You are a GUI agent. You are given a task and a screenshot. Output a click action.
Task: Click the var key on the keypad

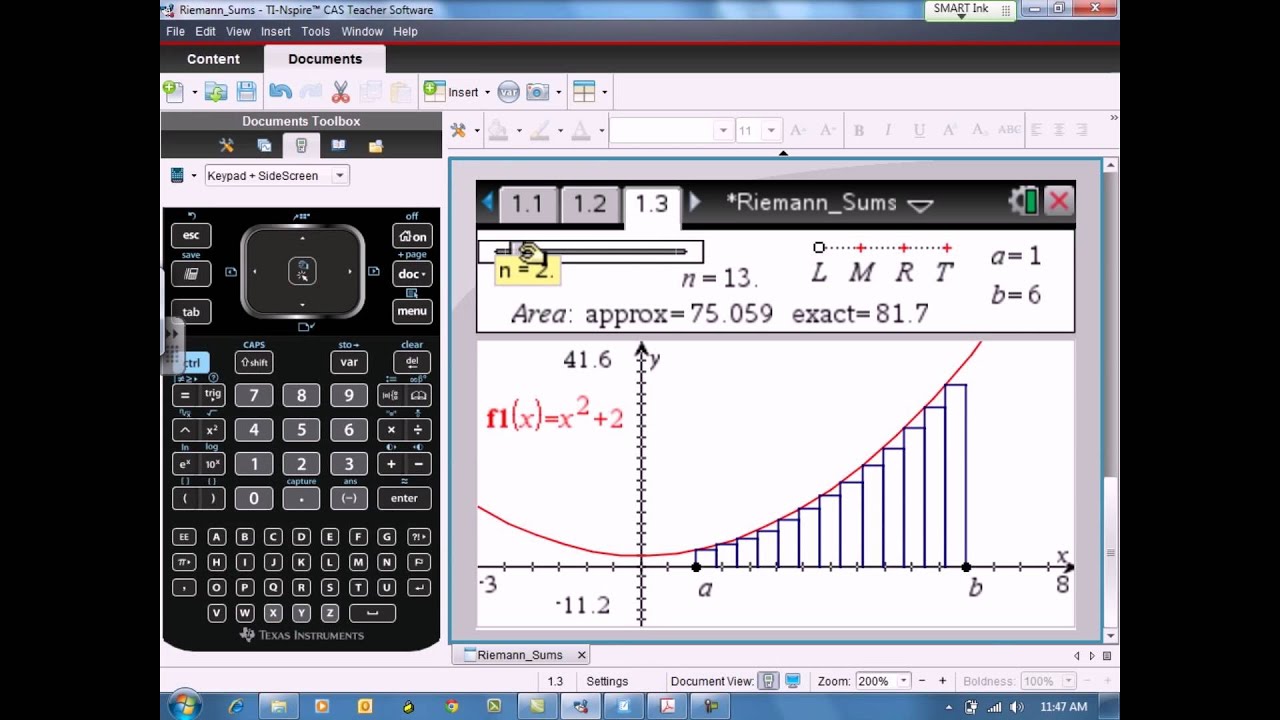(349, 362)
